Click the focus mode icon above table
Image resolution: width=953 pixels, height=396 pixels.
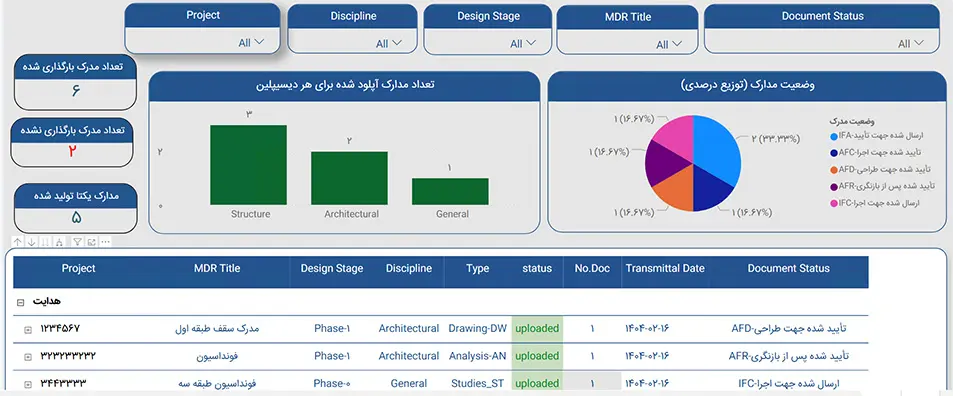point(91,242)
